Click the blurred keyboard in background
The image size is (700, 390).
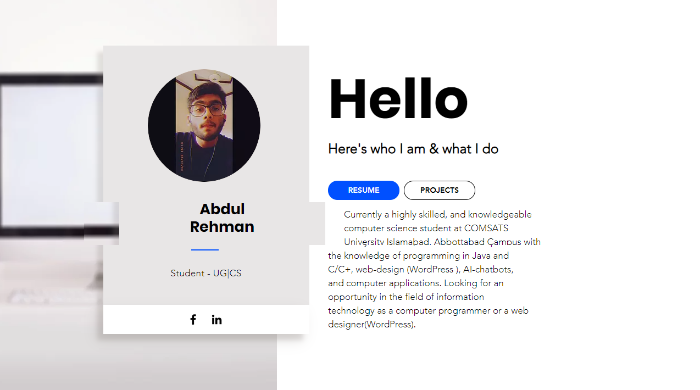[51, 295]
